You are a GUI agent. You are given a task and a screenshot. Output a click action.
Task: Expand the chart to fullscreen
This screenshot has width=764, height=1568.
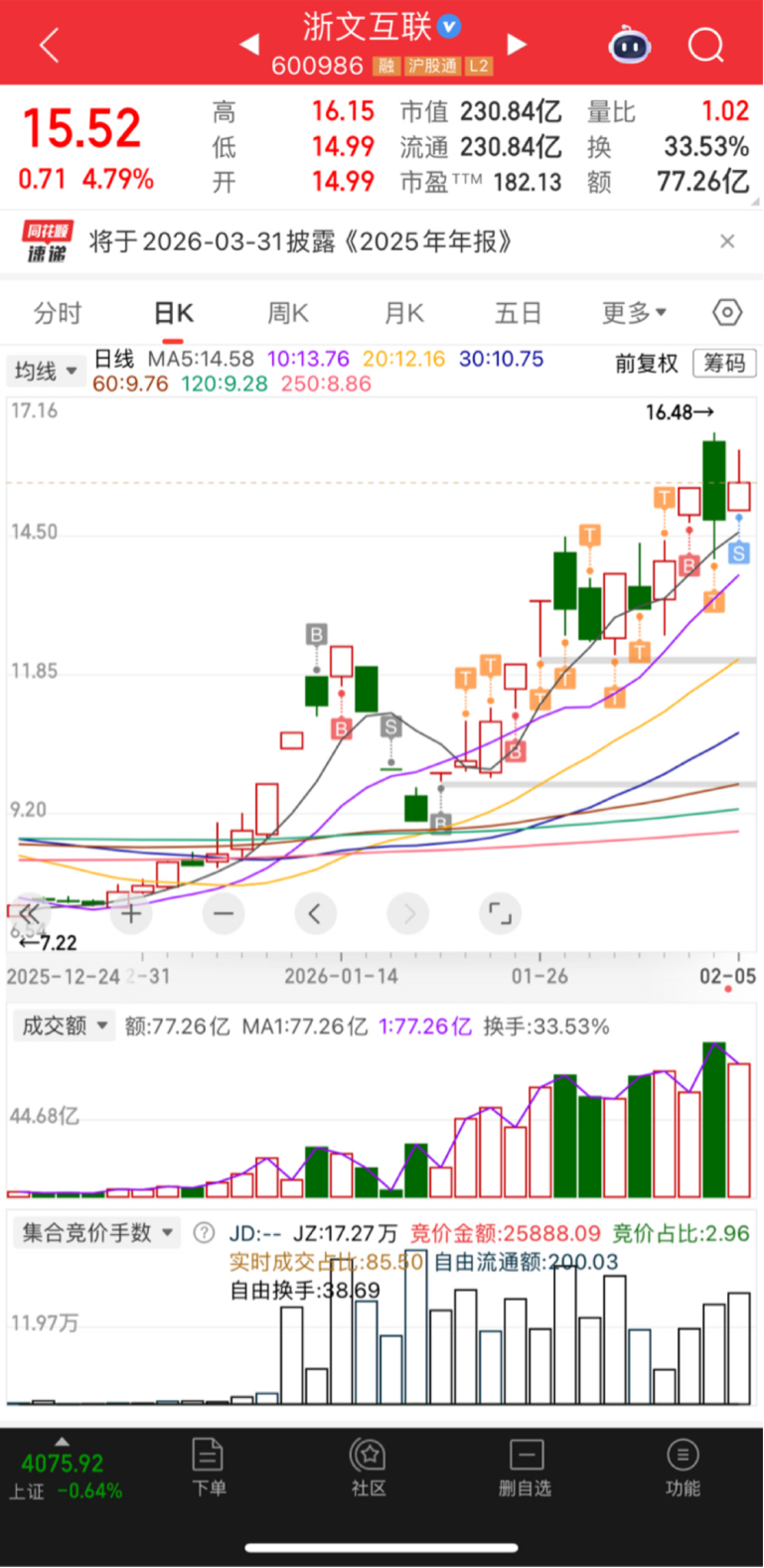tap(500, 913)
